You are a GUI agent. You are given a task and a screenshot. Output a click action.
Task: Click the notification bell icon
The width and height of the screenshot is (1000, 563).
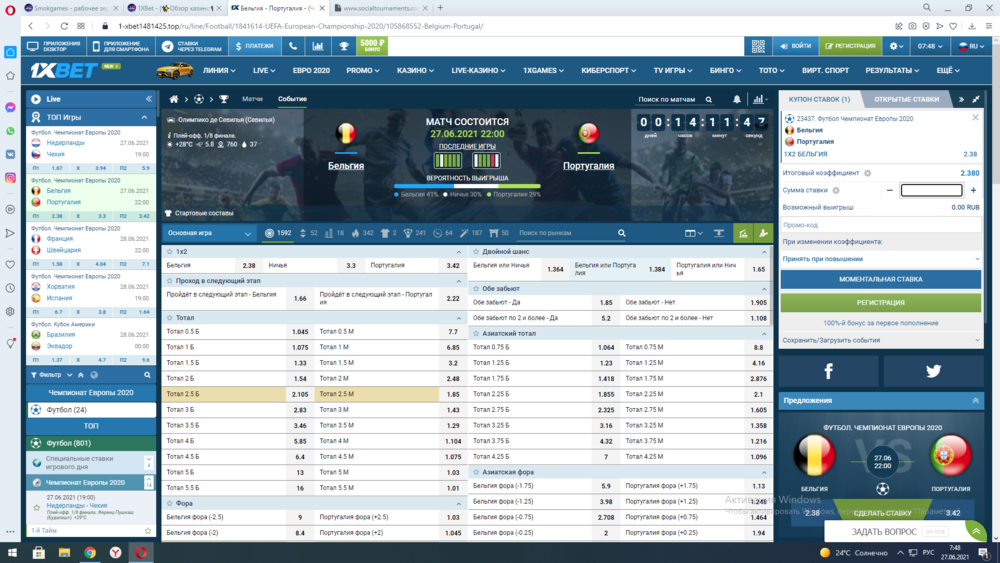tap(737, 99)
